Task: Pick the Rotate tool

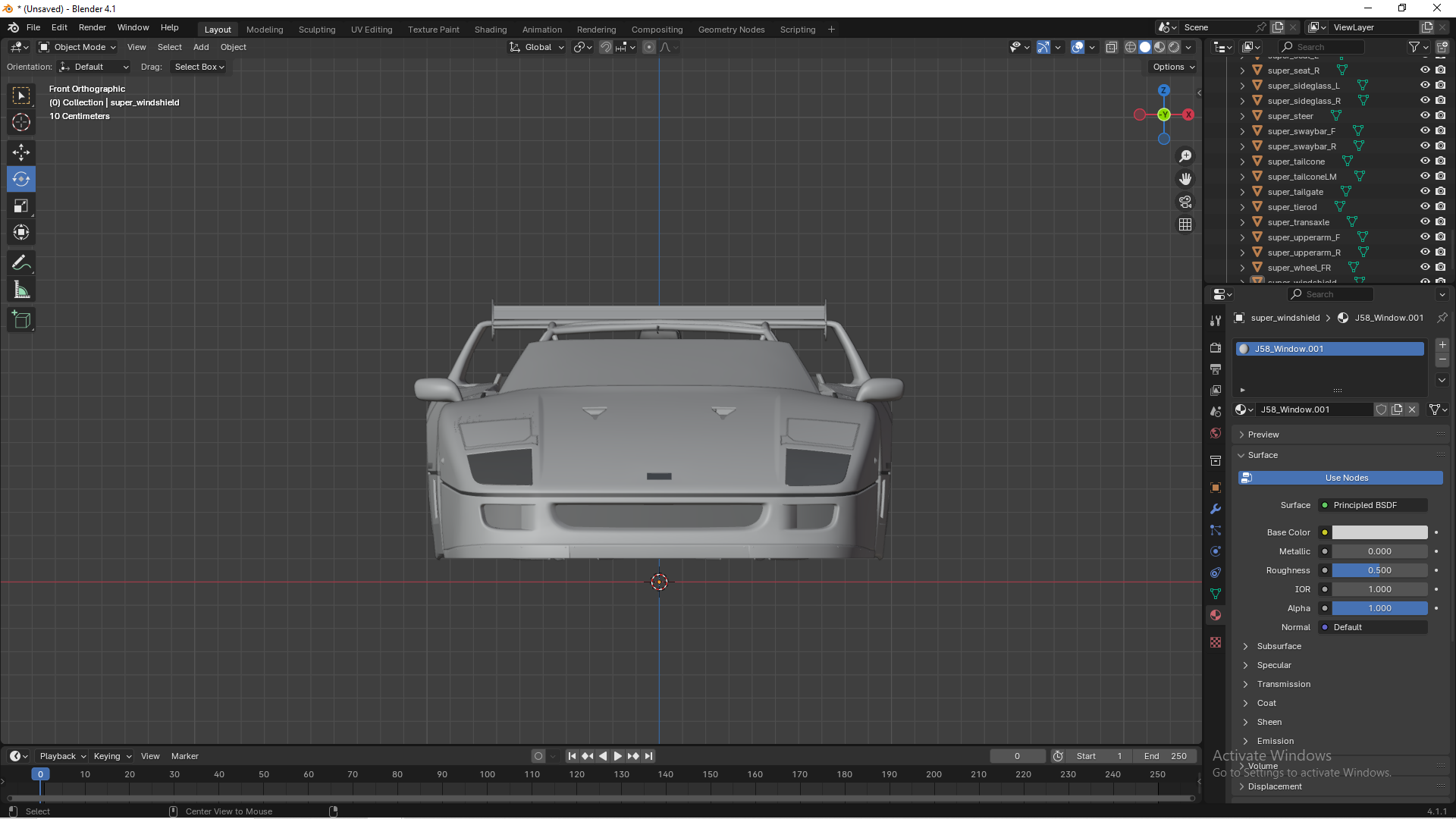Action: point(21,179)
